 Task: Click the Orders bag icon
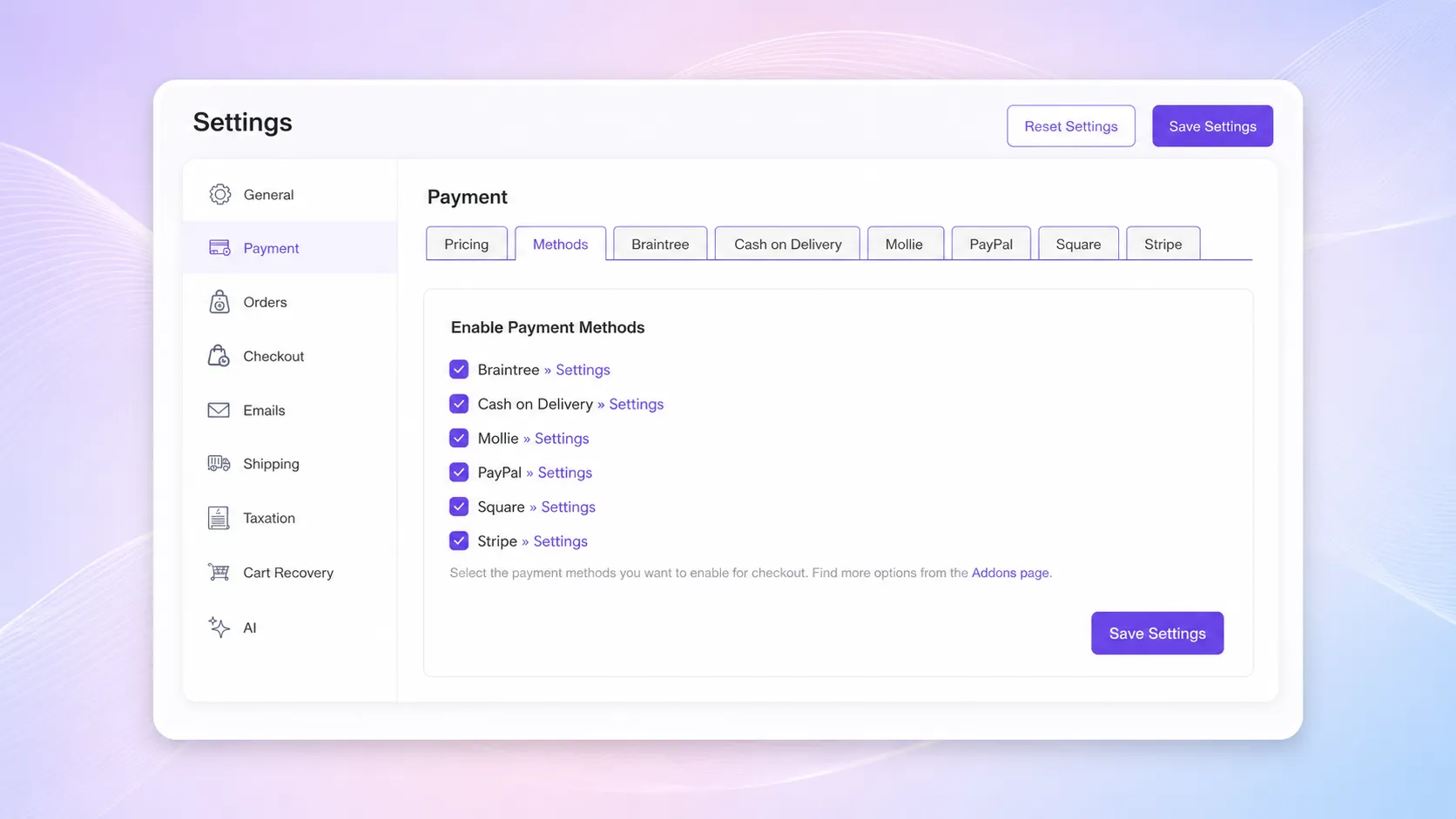point(219,302)
